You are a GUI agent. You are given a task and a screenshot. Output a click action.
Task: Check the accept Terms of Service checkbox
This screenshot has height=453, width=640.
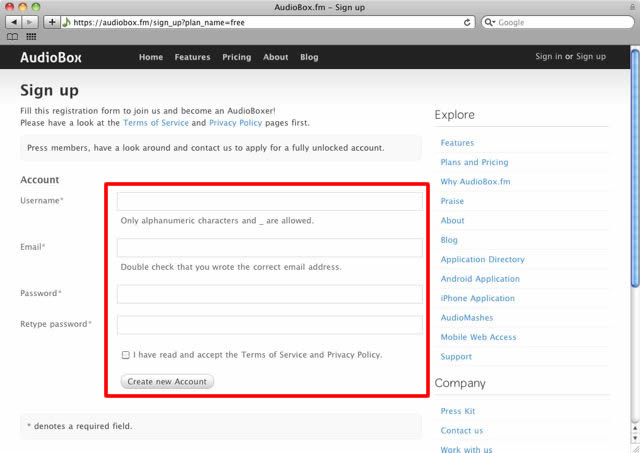(125, 355)
